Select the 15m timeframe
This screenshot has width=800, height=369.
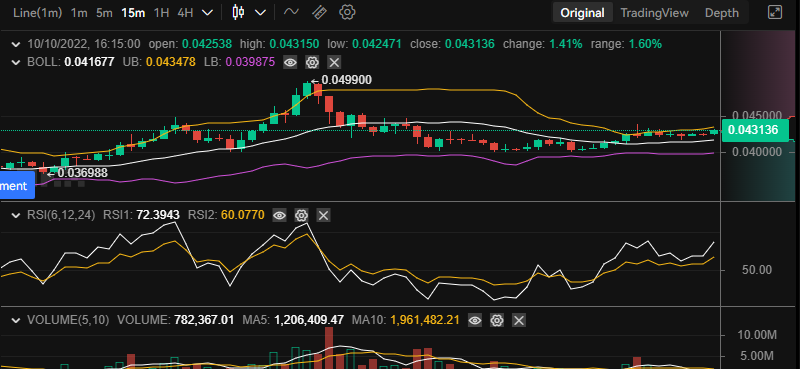tap(133, 13)
